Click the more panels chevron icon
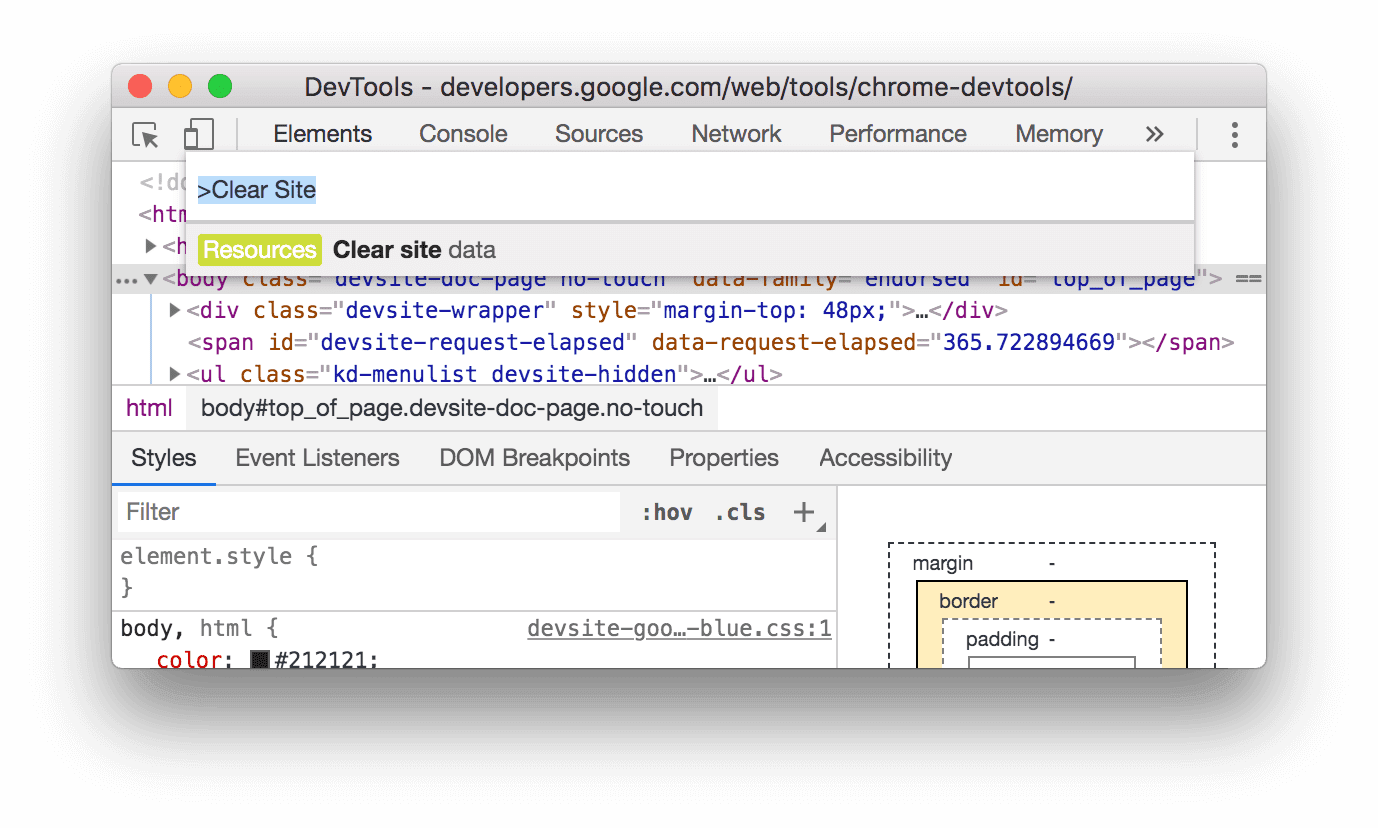 pyautogui.click(x=1155, y=133)
